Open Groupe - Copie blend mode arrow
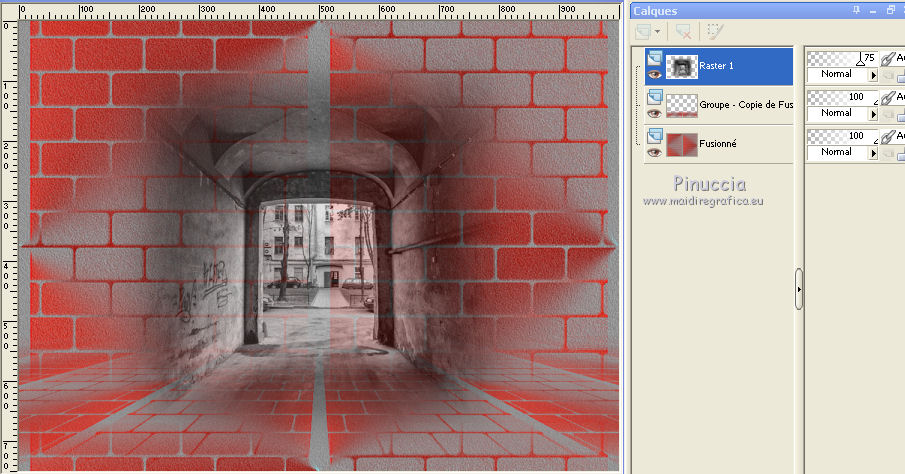905x474 pixels. coord(873,114)
